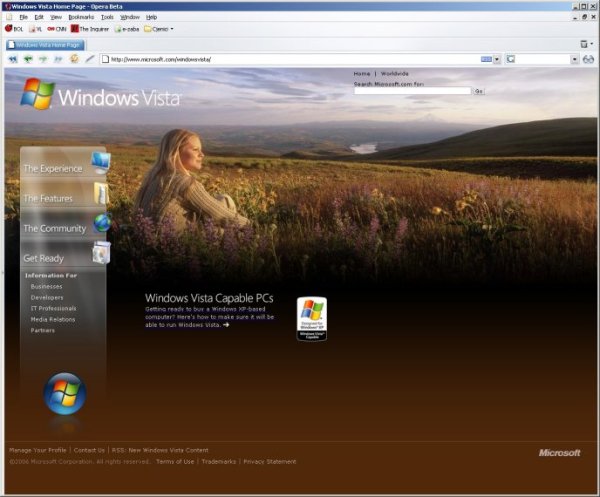The image size is (600, 497).
Task: Go back with the green back arrow
Action: [x=28, y=59]
